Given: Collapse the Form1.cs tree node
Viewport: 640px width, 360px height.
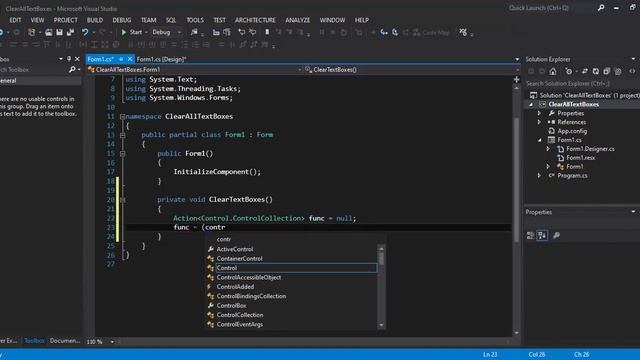Looking at the screenshot, I should tap(540, 140).
